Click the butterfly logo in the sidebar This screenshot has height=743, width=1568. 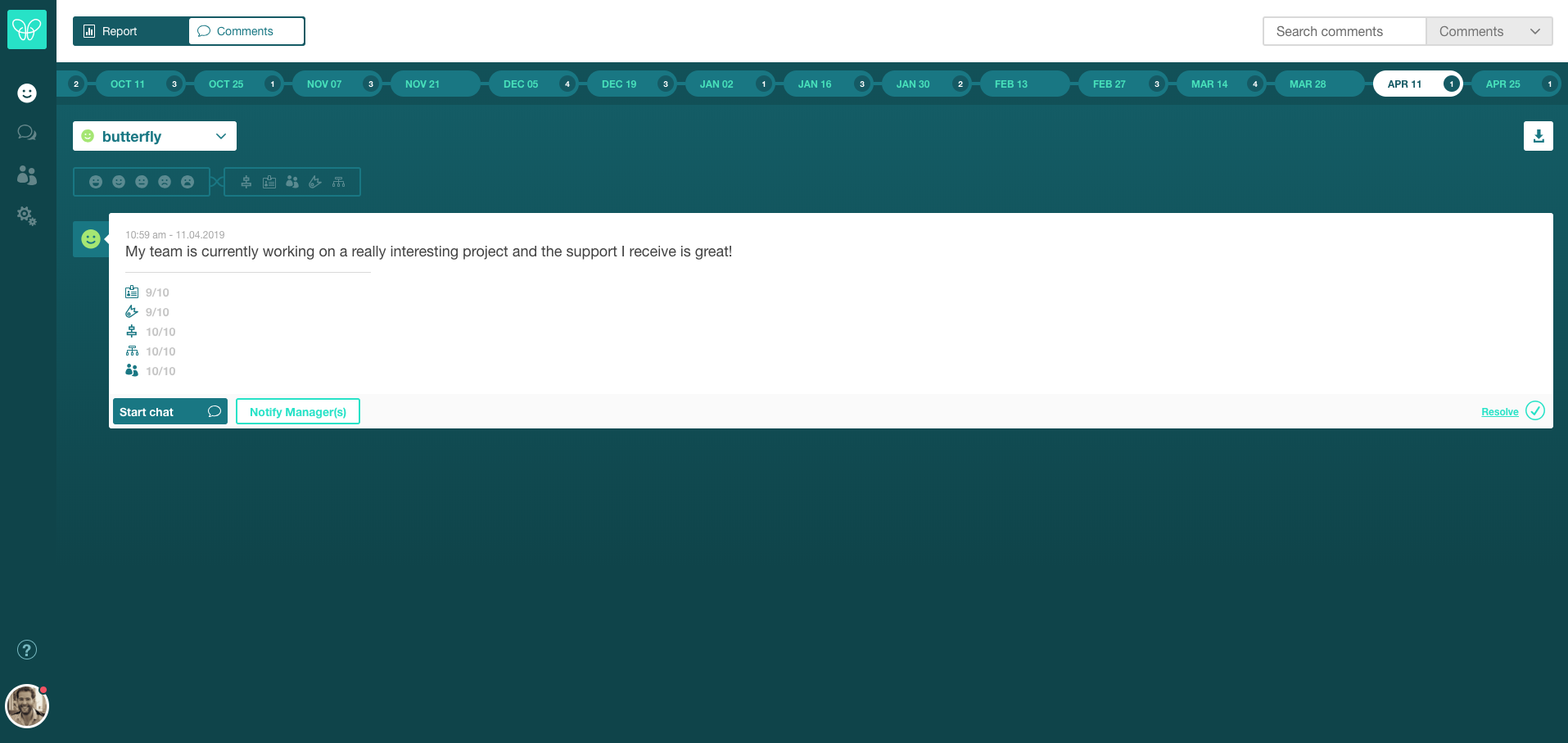click(x=27, y=29)
